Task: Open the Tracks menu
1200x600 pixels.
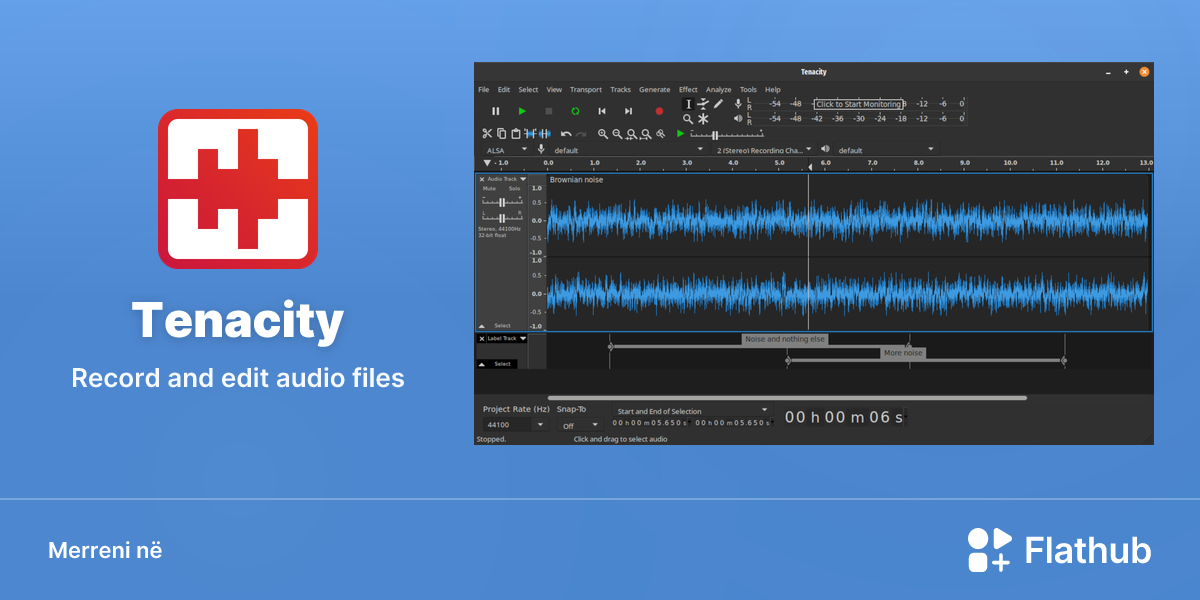Action: pyautogui.click(x=621, y=90)
